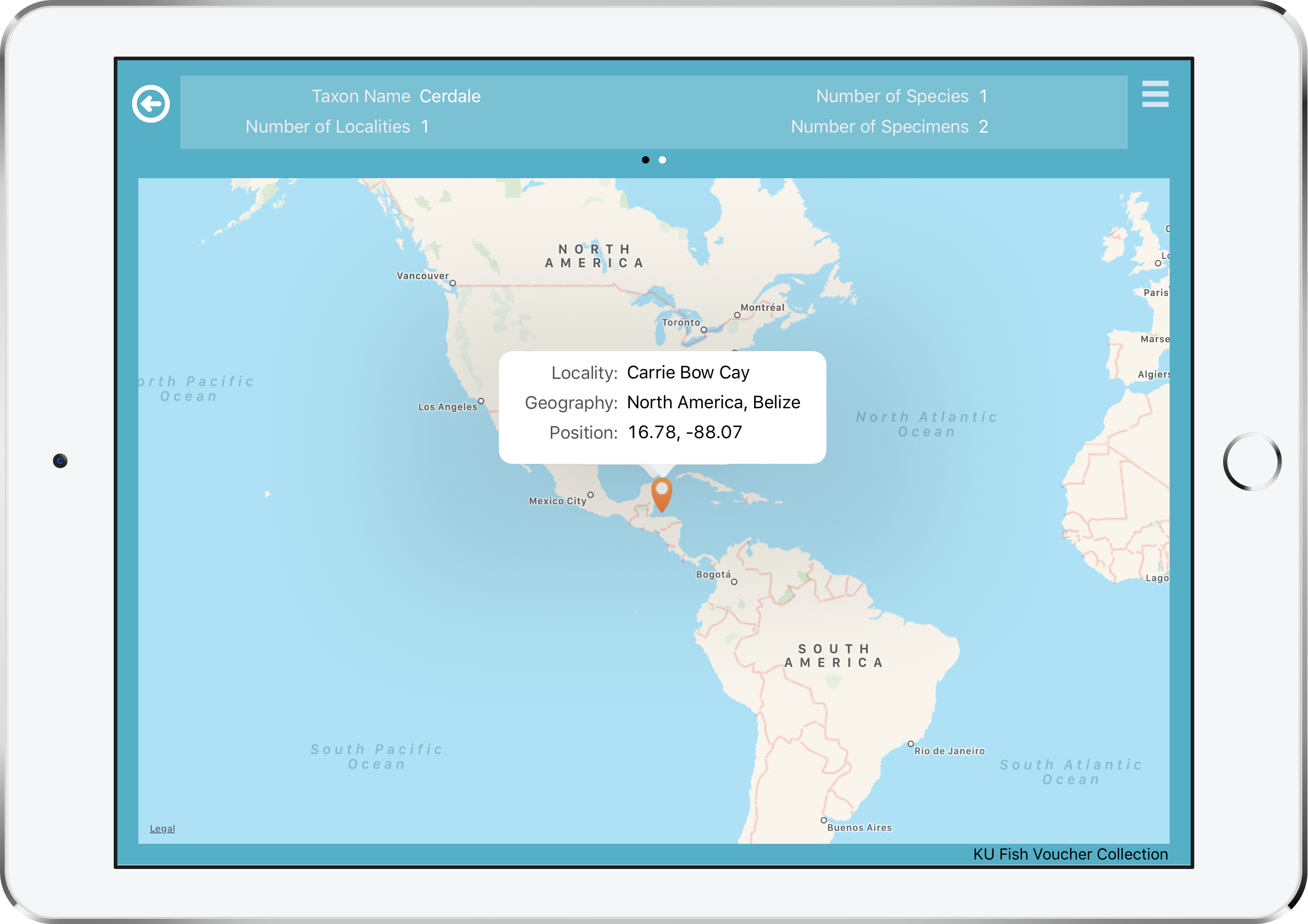Switch to the first page dot
1308x924 pixels.
click(x=645, y=160)
